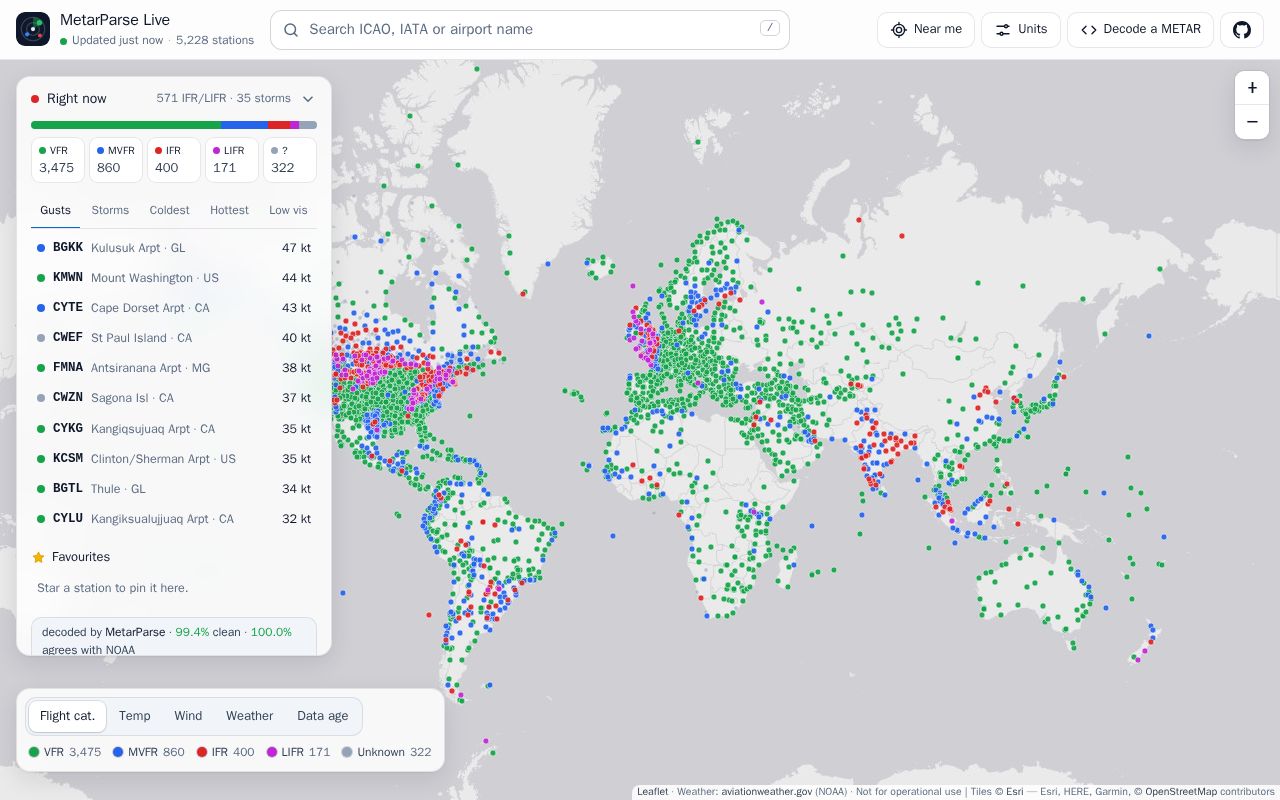Open CWEF St Paul Island row

pos(174,338)
